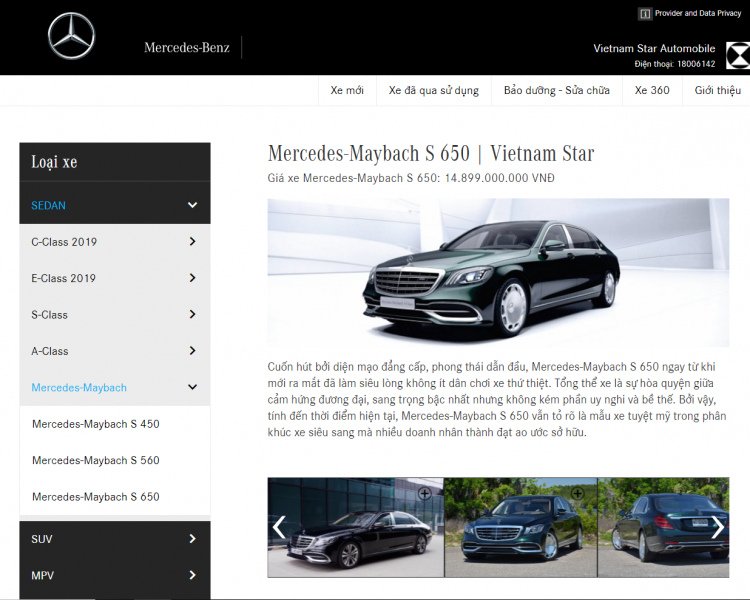
Task: Click the C-Class 2019 label
Action: tap(64, 242)
